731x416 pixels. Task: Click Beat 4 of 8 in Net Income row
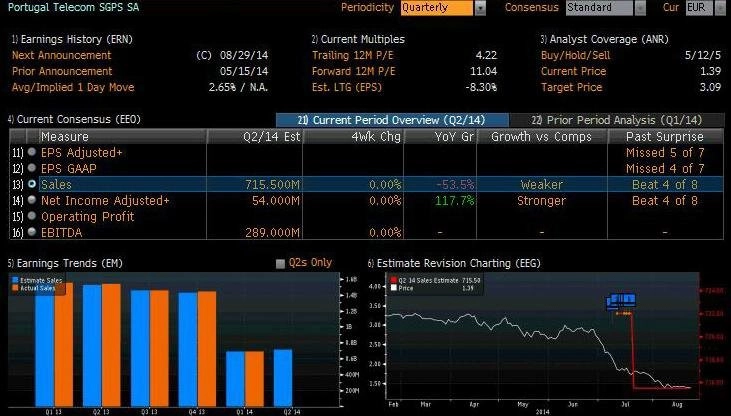665,201
